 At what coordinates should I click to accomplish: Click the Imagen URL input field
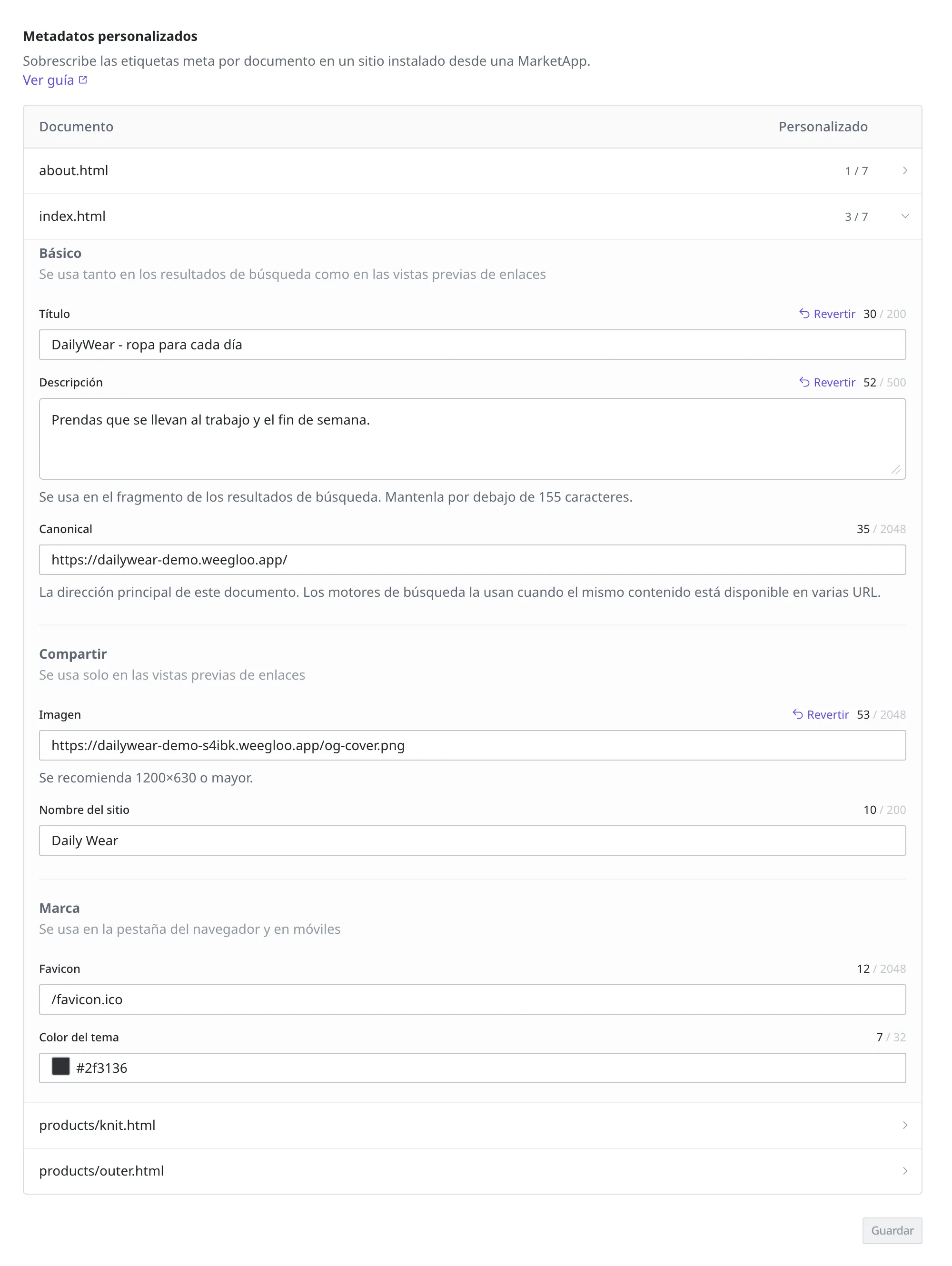(472, 745)
